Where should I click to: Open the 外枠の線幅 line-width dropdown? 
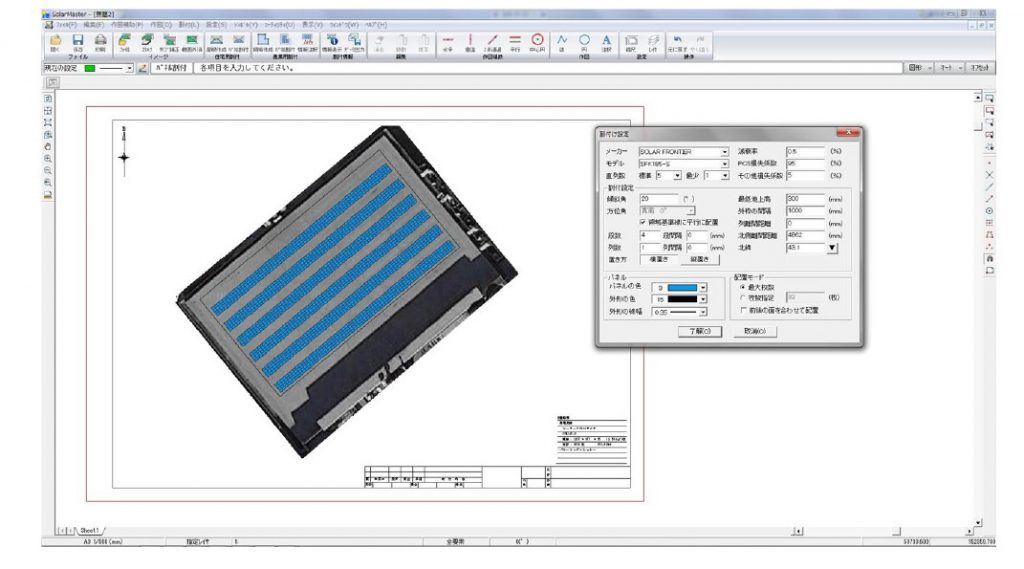pyautogui.click(x=703, y=312)
